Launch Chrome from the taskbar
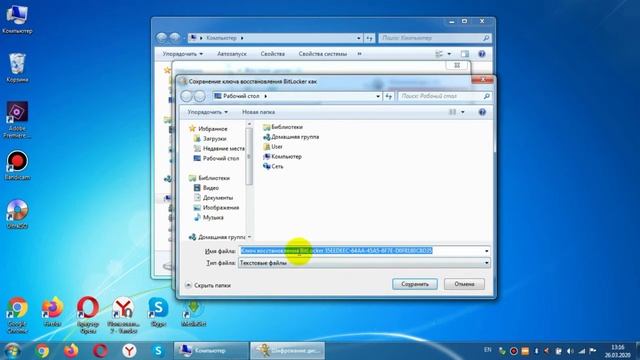 (42, 351)
